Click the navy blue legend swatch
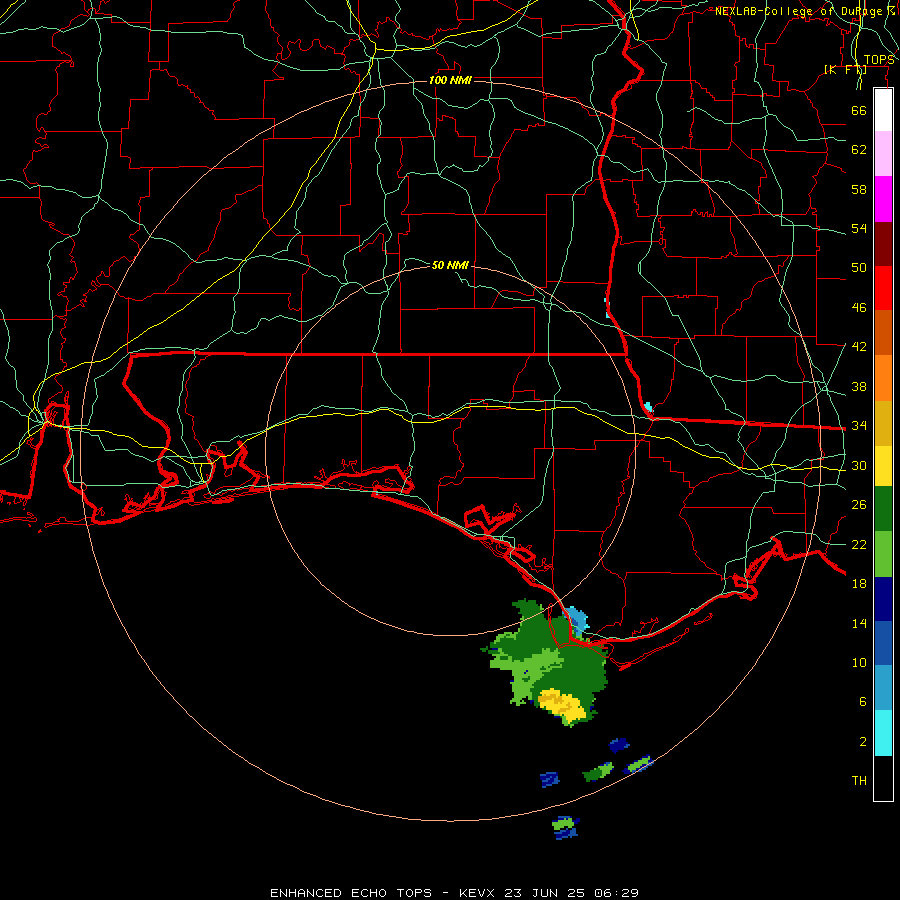This screenshot has width=900, height=900. click(x=883, y=599)
